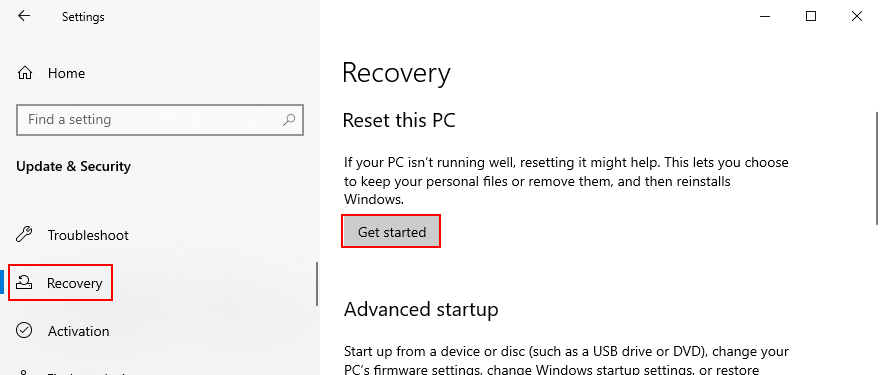Screen dimensions: 880x375
Task: Click the Activation checkmark circle icon
Action: [24, 331]
